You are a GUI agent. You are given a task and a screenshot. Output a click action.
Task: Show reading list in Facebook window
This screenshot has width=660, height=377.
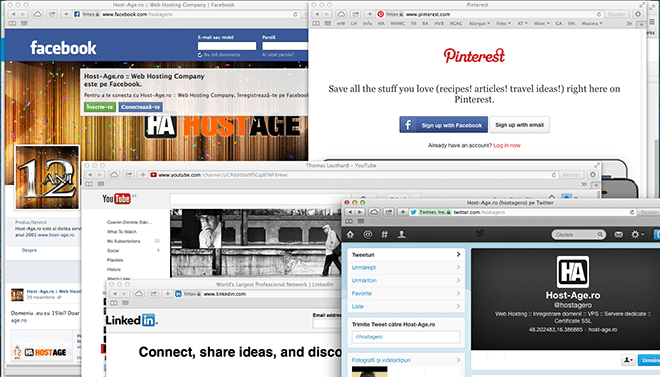pyautogui.click(x=13, y=24)
